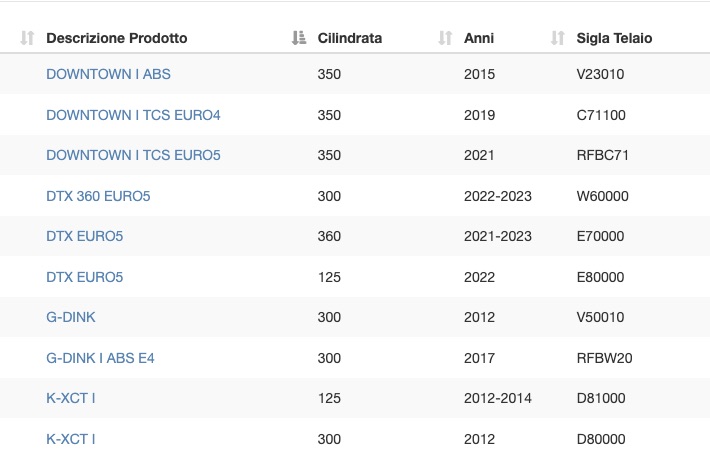The height and width of the screenshot is (466, 710).
Task: Click Cilindrata column header text
Action: coord(350,38)
